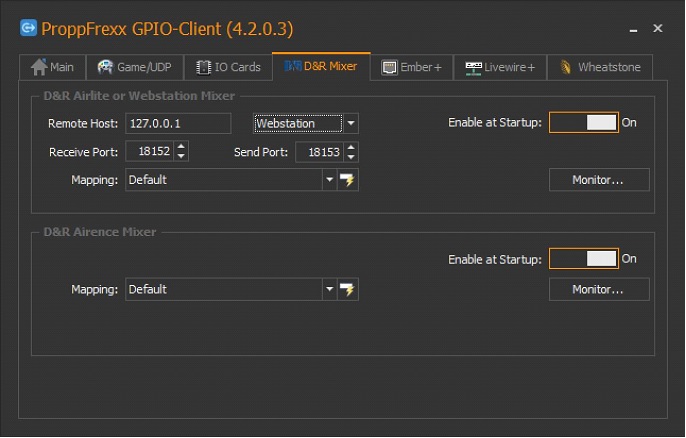The image size is (686, 438).
Task: Open the Game/UDP tab with gamepad icon
Action: point(105,67)
